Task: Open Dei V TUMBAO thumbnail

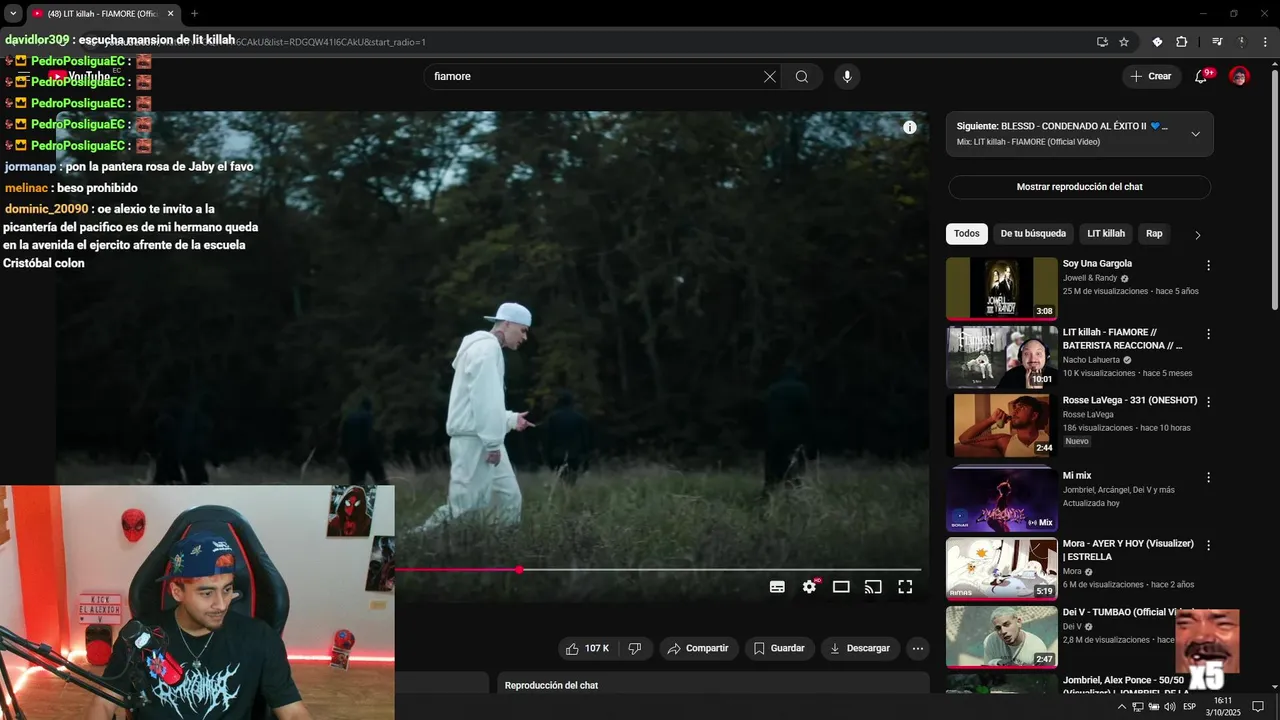Action: tap(1001, 636)
